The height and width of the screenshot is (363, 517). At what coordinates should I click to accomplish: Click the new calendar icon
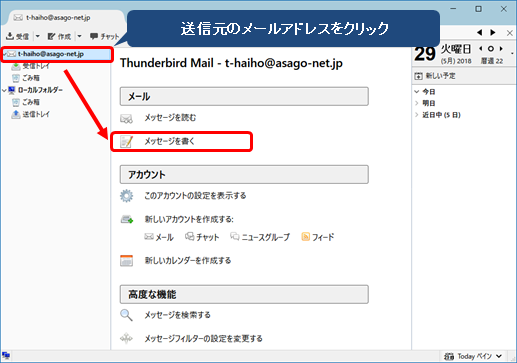click(126, 261)
